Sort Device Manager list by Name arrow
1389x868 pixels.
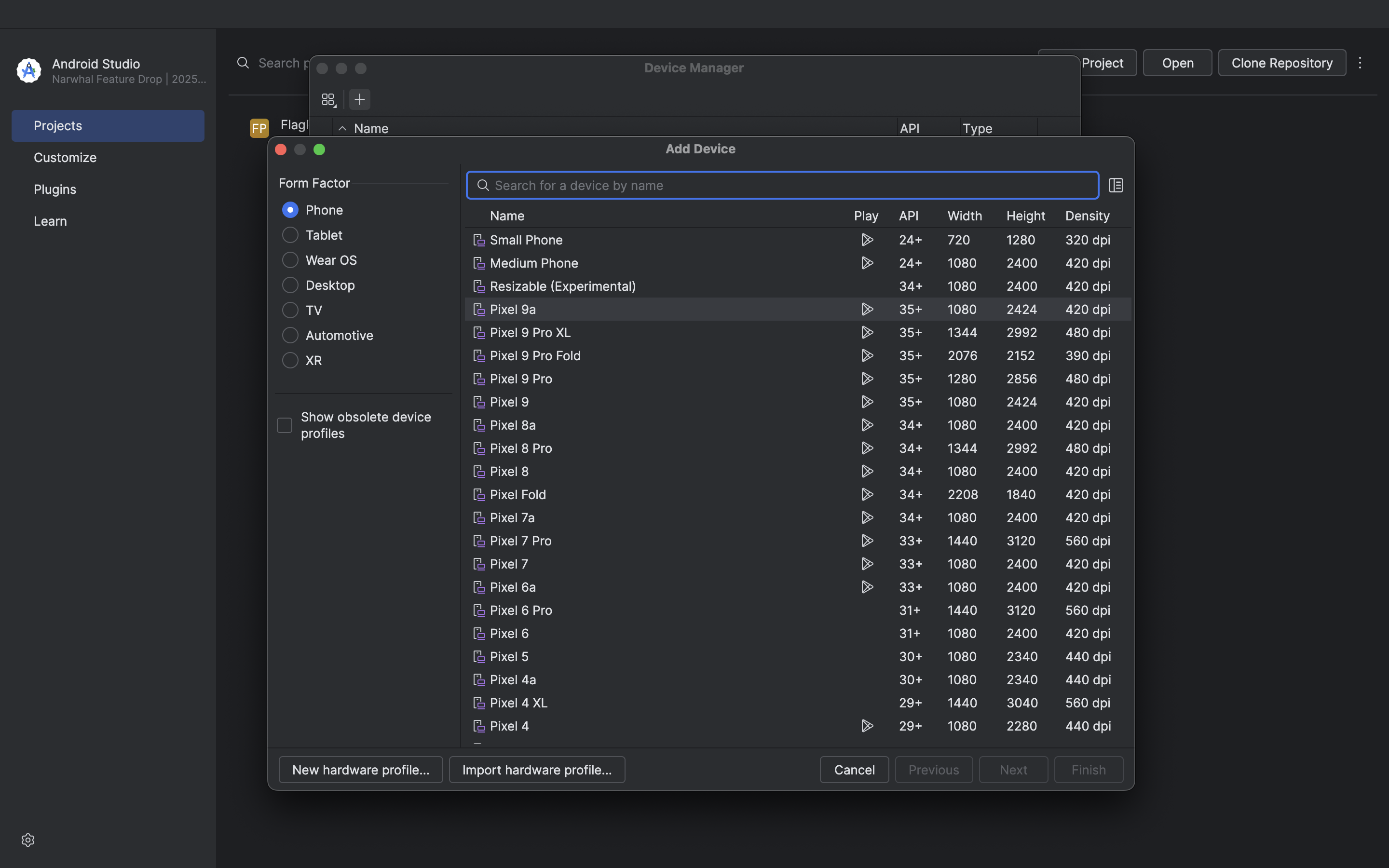pyautogui.click(x=342, y=129)
